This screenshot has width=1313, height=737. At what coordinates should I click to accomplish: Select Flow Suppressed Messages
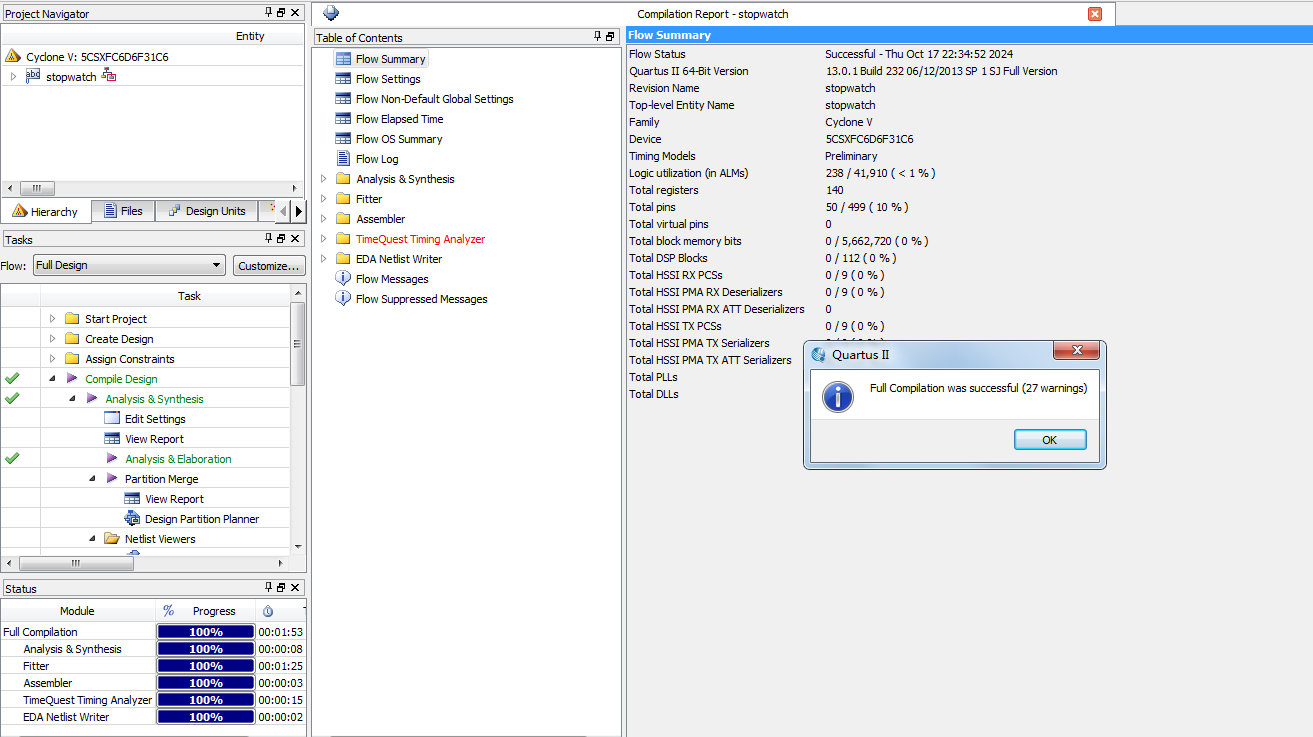421,299
